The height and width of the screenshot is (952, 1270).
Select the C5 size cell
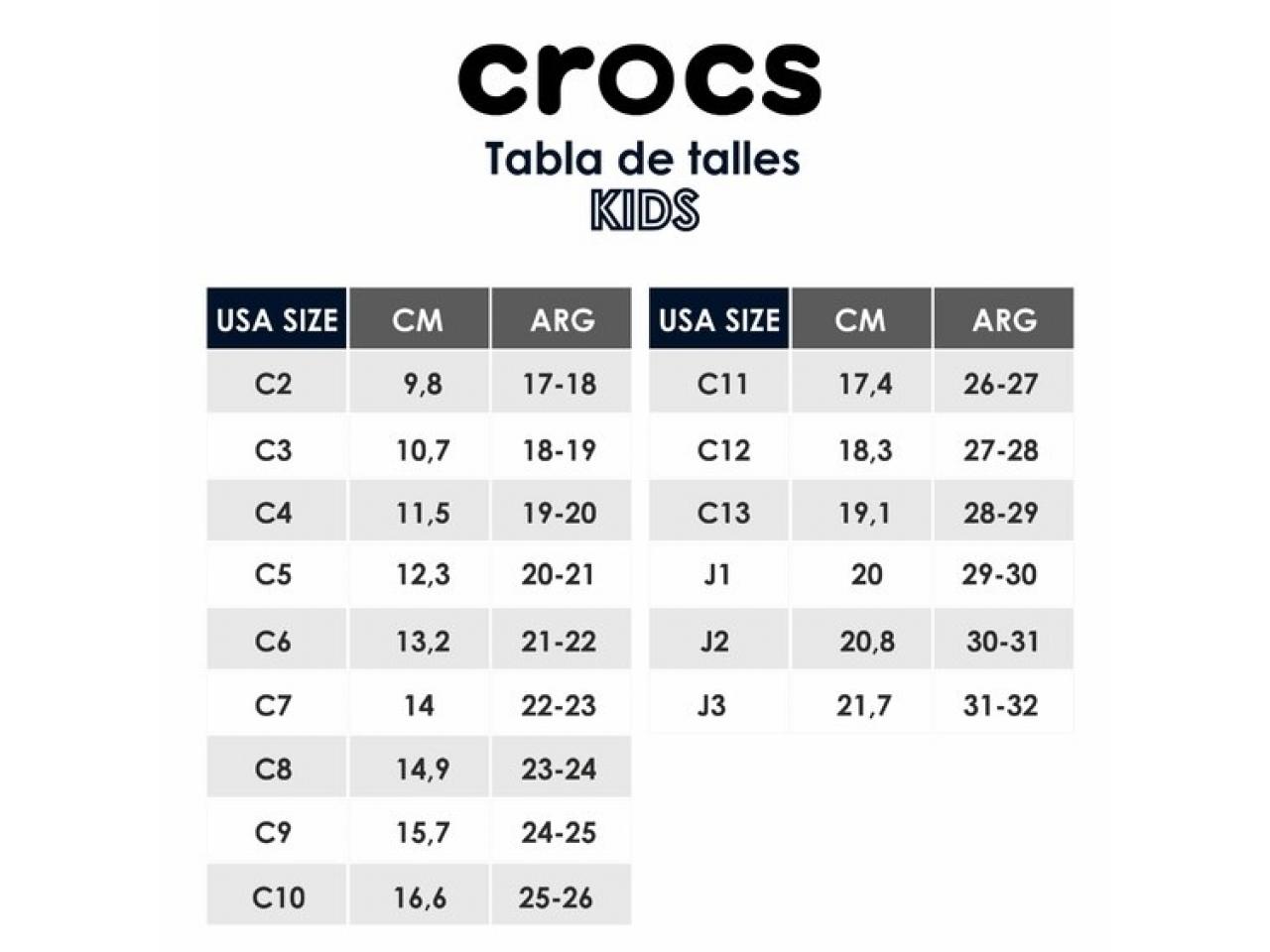[277, 574]
